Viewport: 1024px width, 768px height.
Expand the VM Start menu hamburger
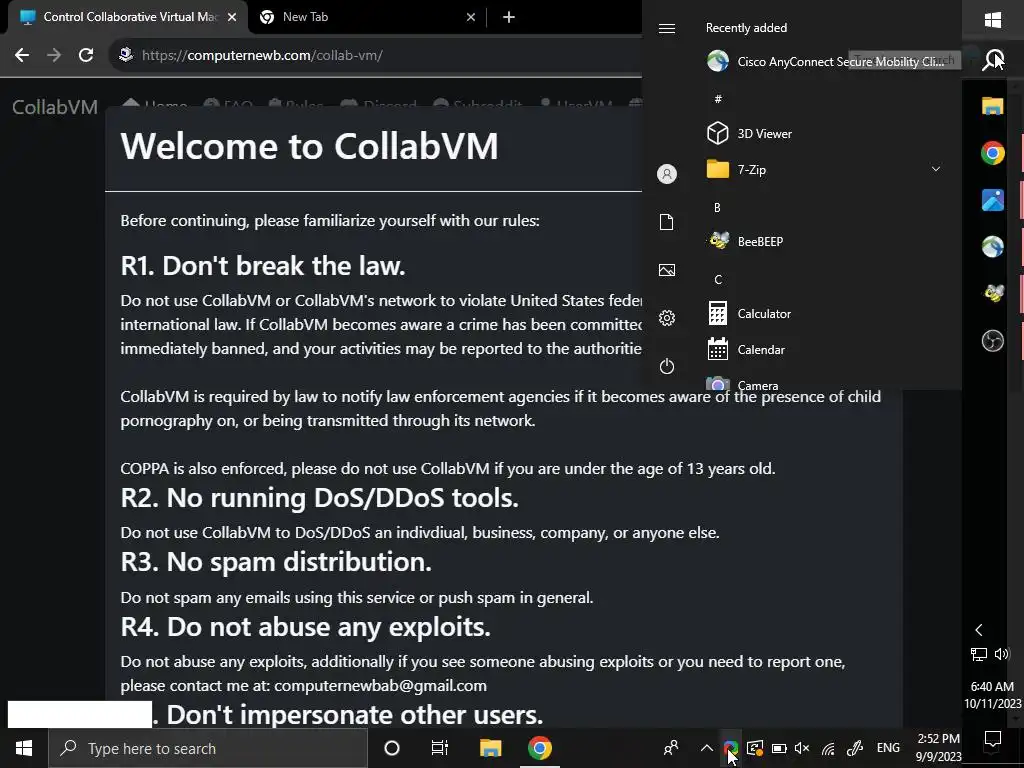667,29
